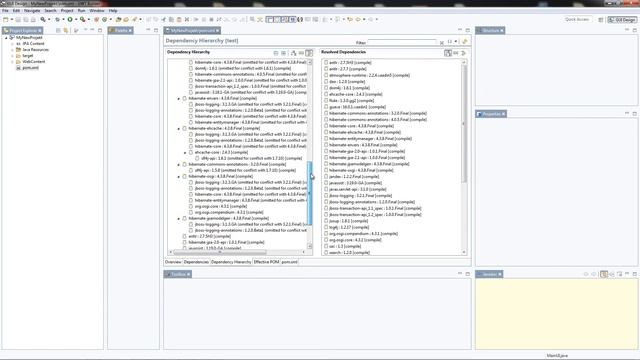Expand the WebContent folder node
640x360 pixels.
[13, 62]
